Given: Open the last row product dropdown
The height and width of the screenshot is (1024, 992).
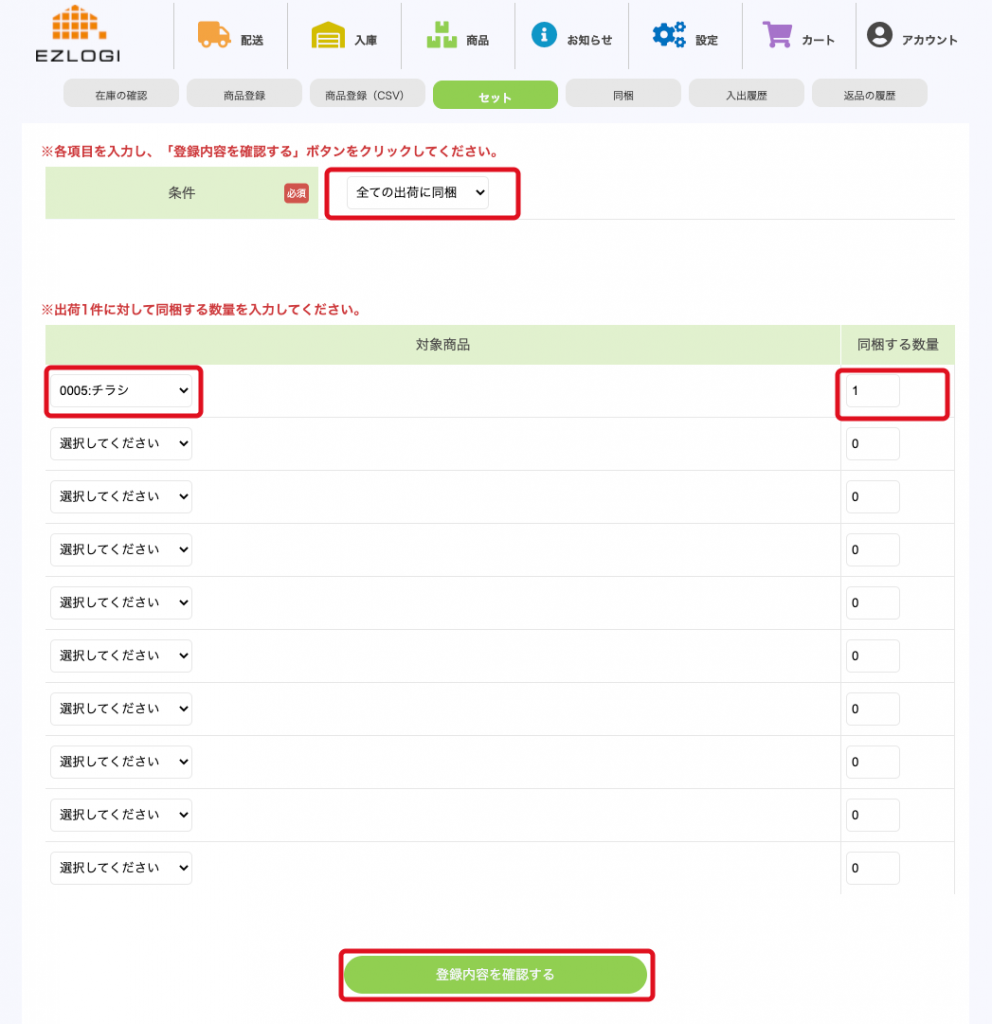Looking at the screenshot, I should [121, 868].
